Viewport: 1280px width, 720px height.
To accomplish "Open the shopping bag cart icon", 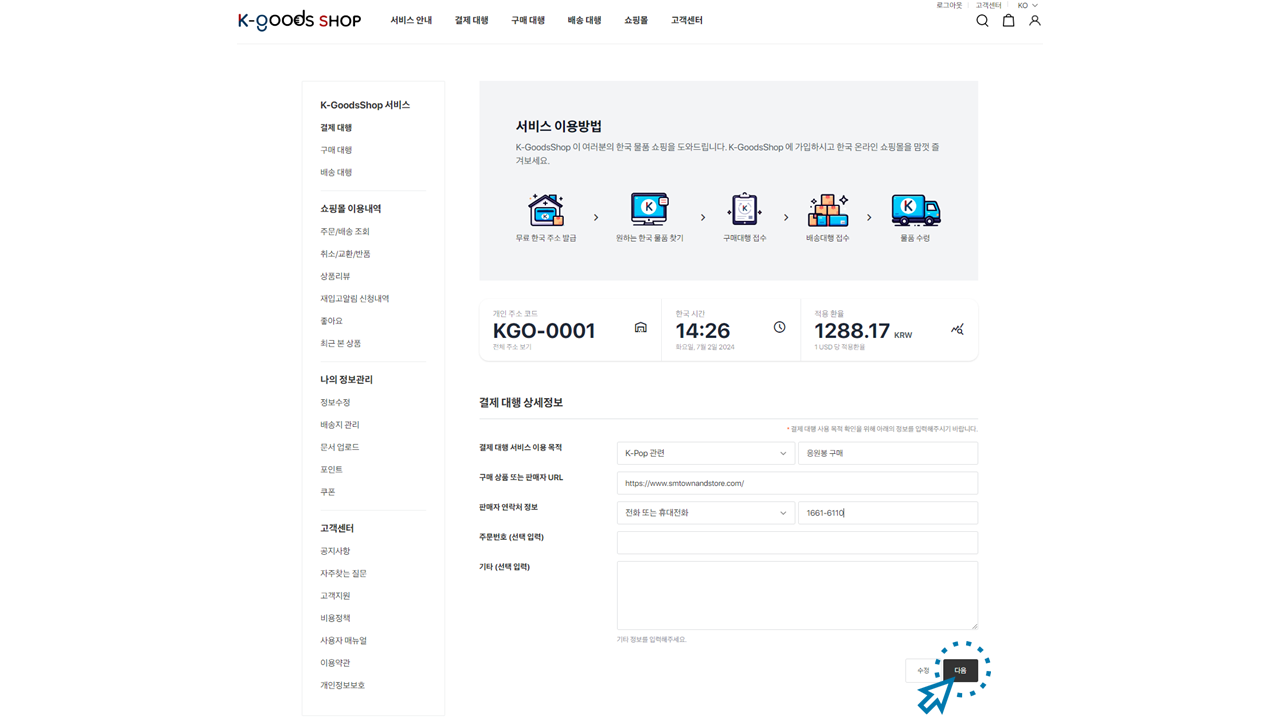I will [1008, 21].
